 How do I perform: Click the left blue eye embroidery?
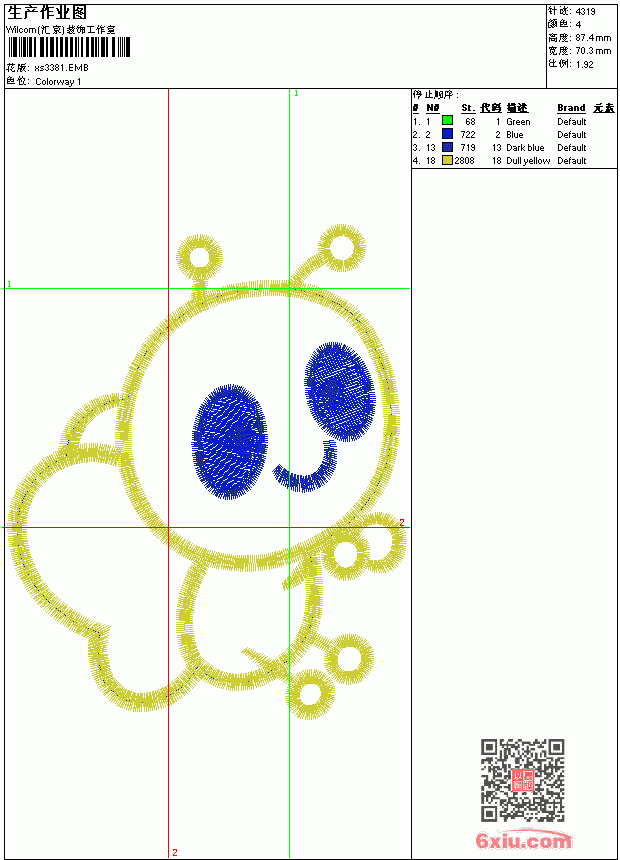[230, 441]
